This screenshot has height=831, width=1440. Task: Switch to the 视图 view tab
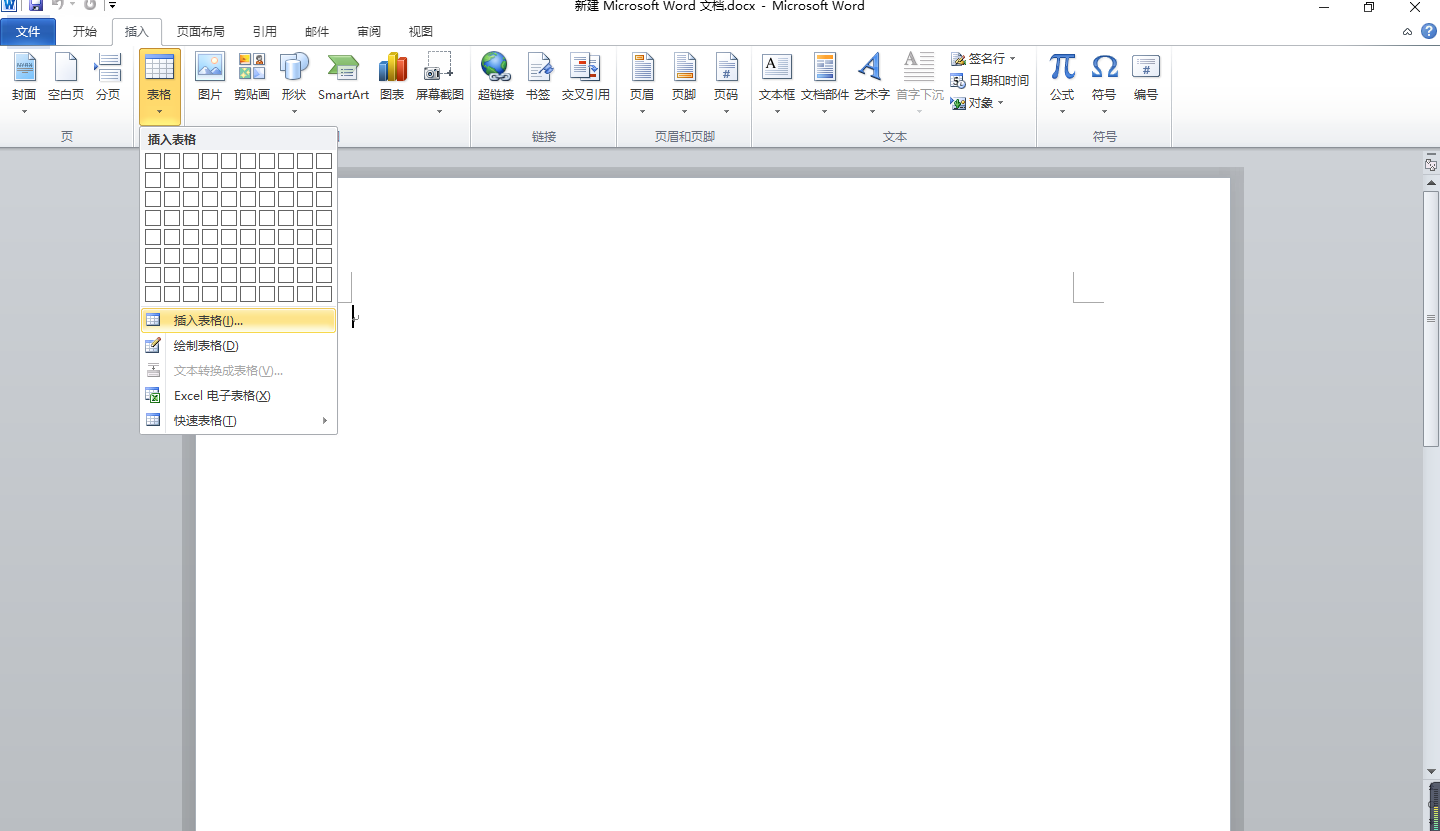click(x=421, y=32)
